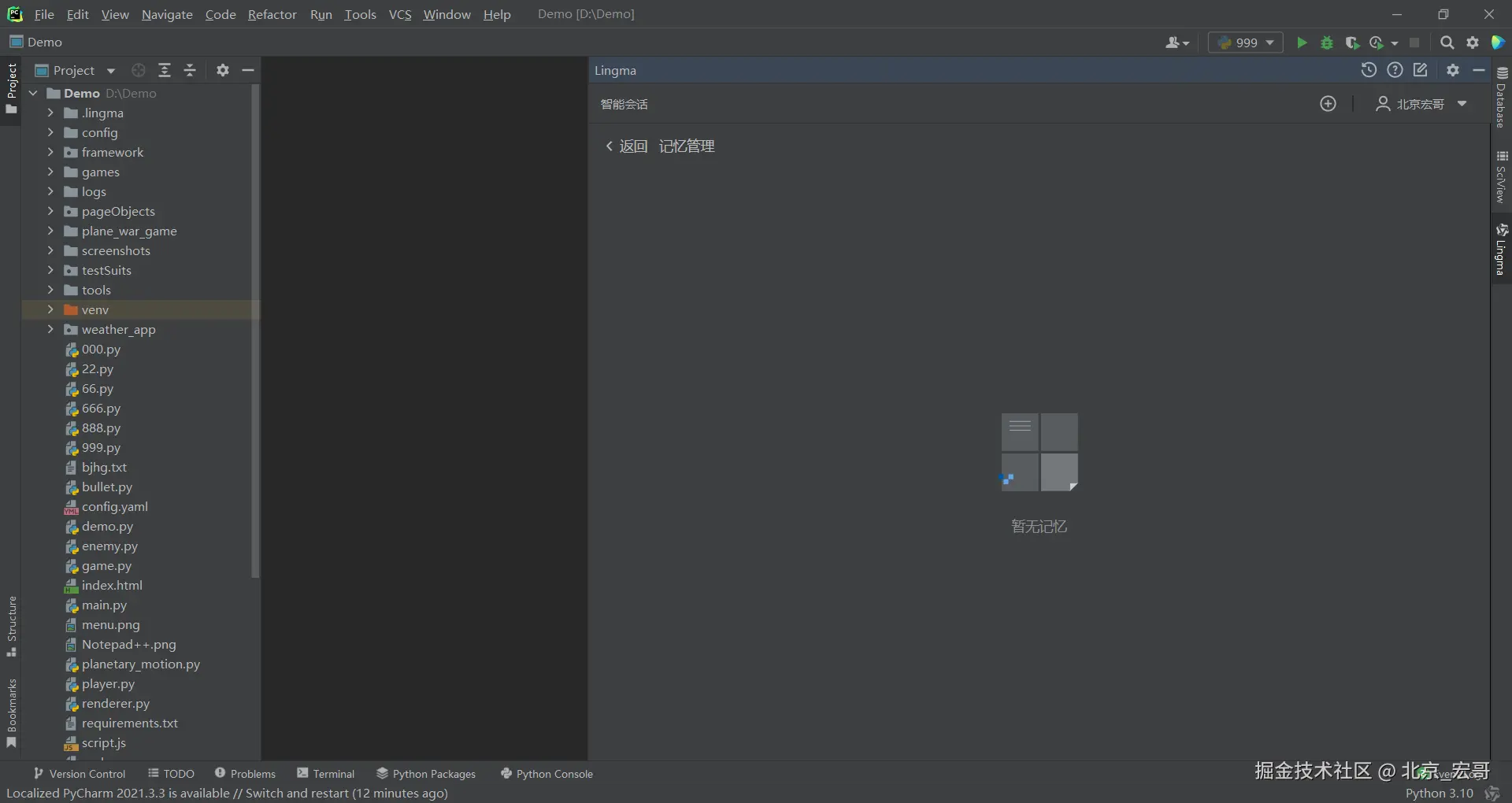
Task: Open Bookmarks side tool window
Action: coord(11,713)
